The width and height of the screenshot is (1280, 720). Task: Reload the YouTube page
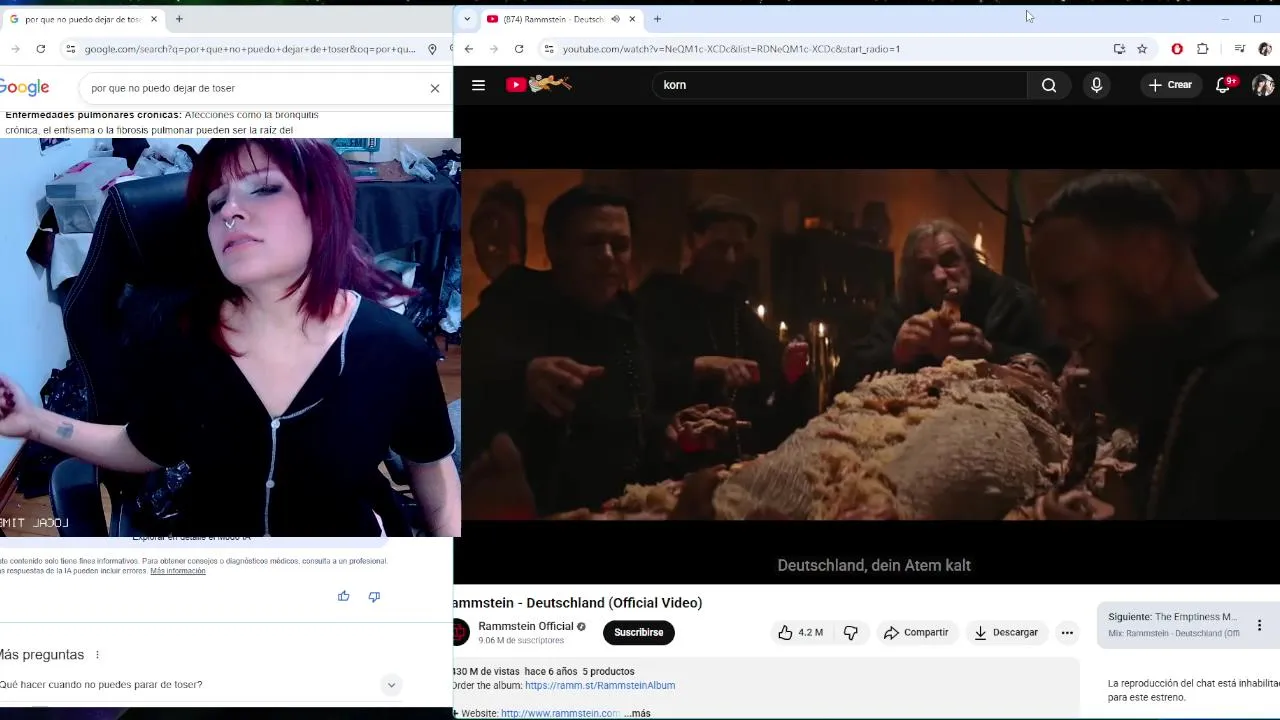click(x=519, y=49)
